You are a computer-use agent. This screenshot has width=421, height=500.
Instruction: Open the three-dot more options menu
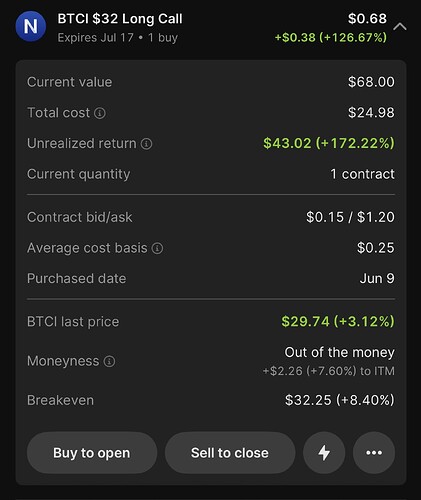coord(374,453)
